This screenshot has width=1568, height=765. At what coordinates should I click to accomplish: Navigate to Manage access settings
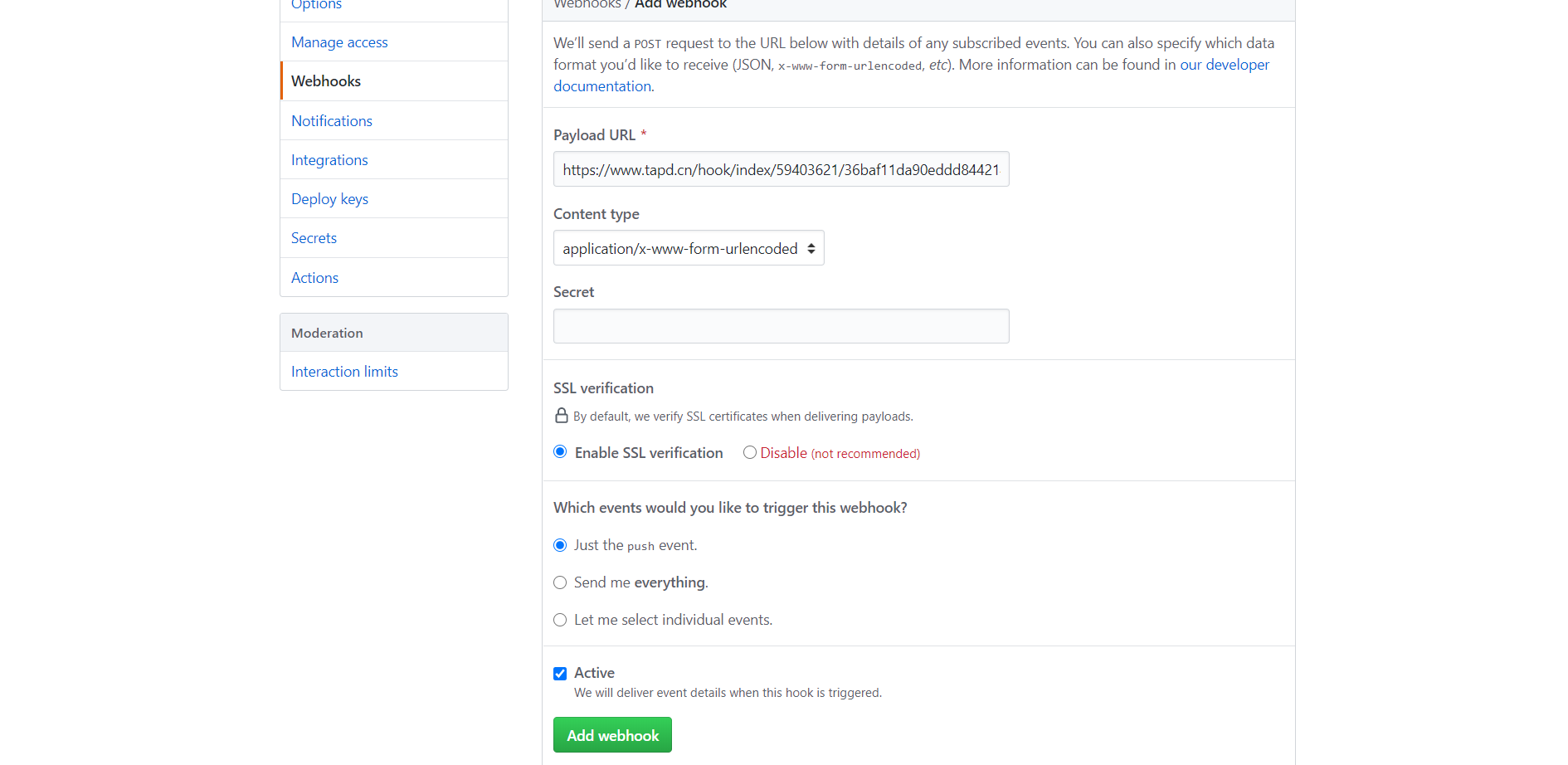tap(339, 41)
